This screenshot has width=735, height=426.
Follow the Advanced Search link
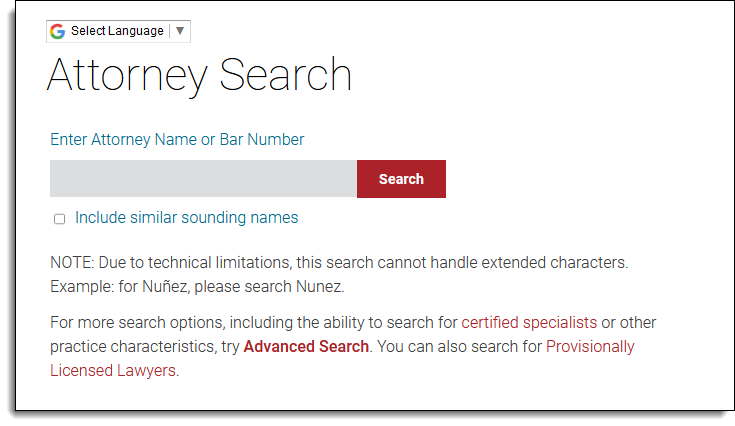[x=306, y=347]
